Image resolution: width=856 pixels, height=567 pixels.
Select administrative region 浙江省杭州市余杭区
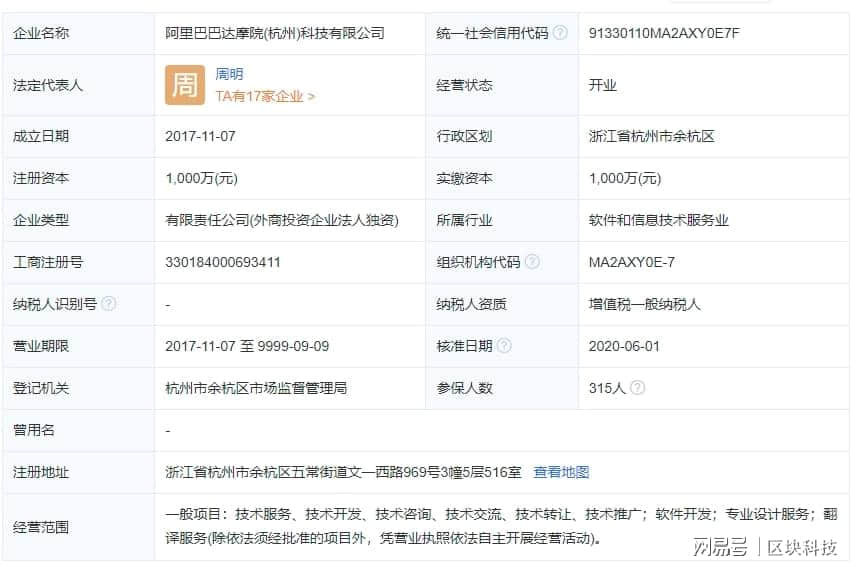651,136
